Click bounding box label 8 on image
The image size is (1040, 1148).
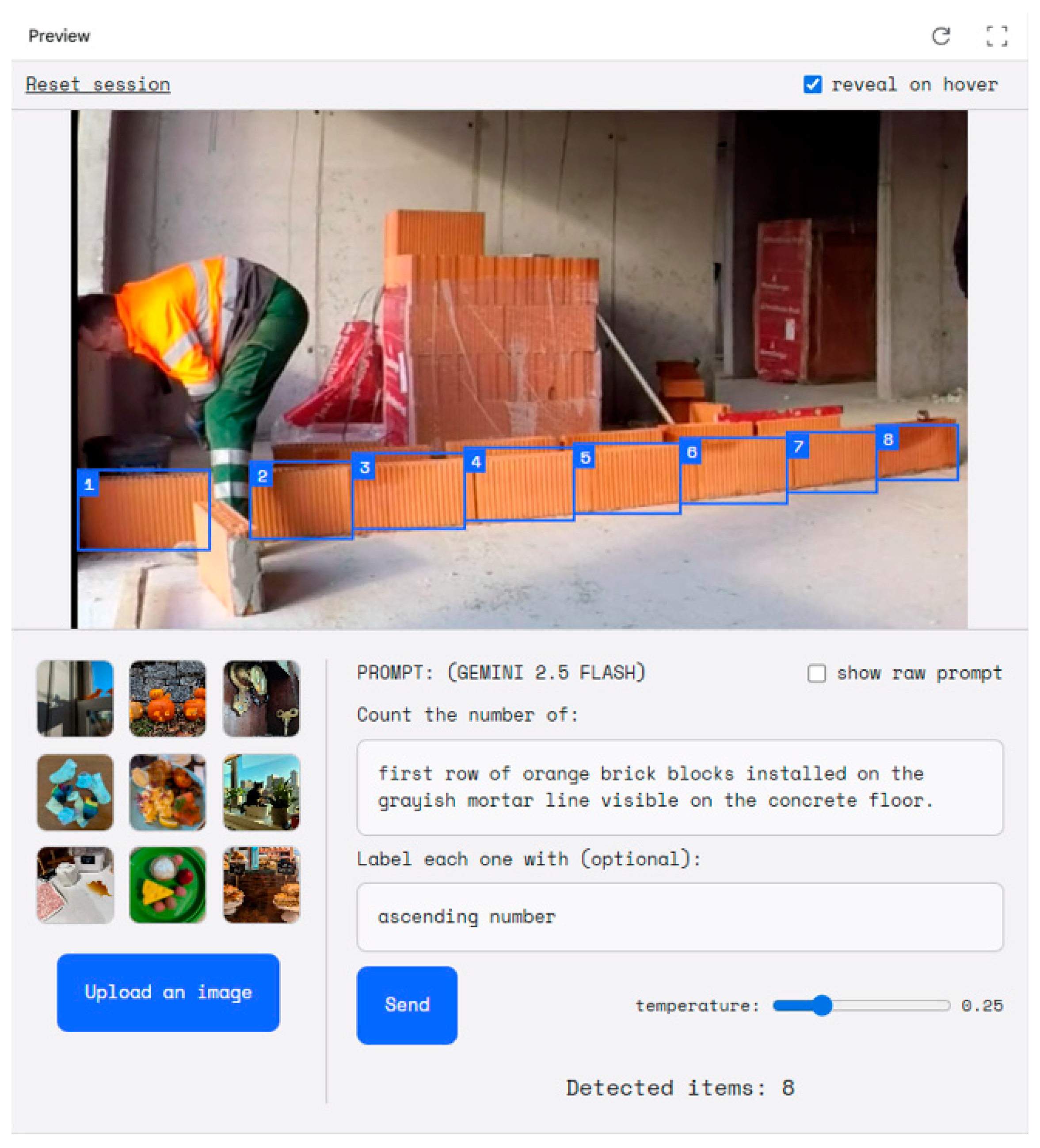[x=888, y=439]
